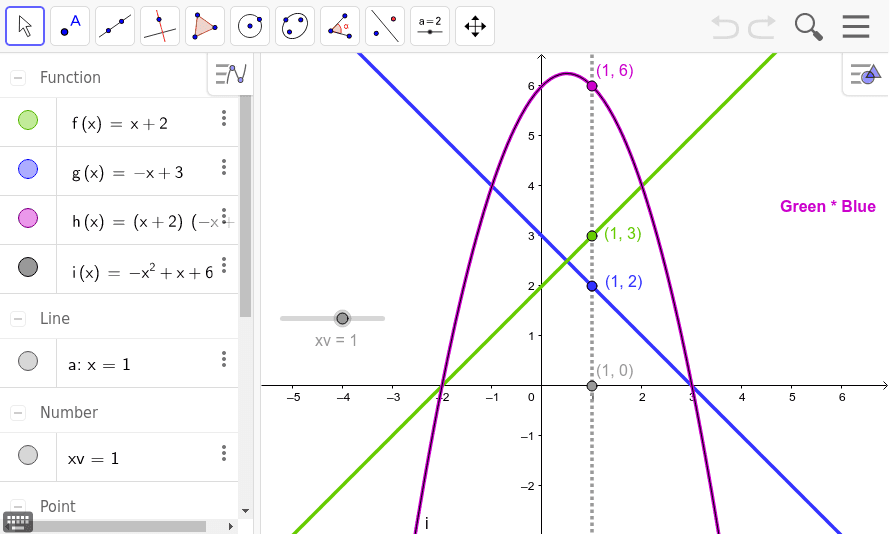
Task: Open the main hamburger menu
Action: click(856, 26)
